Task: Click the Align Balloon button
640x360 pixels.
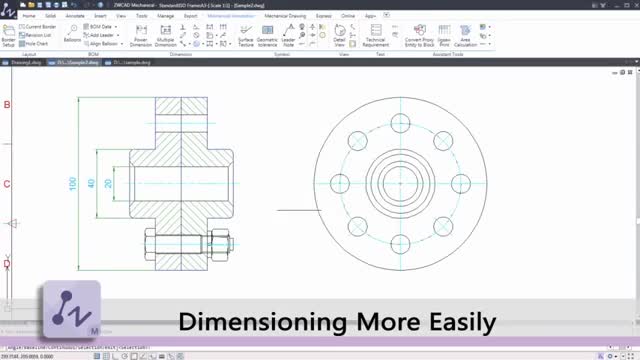Action: click(101, 44)
